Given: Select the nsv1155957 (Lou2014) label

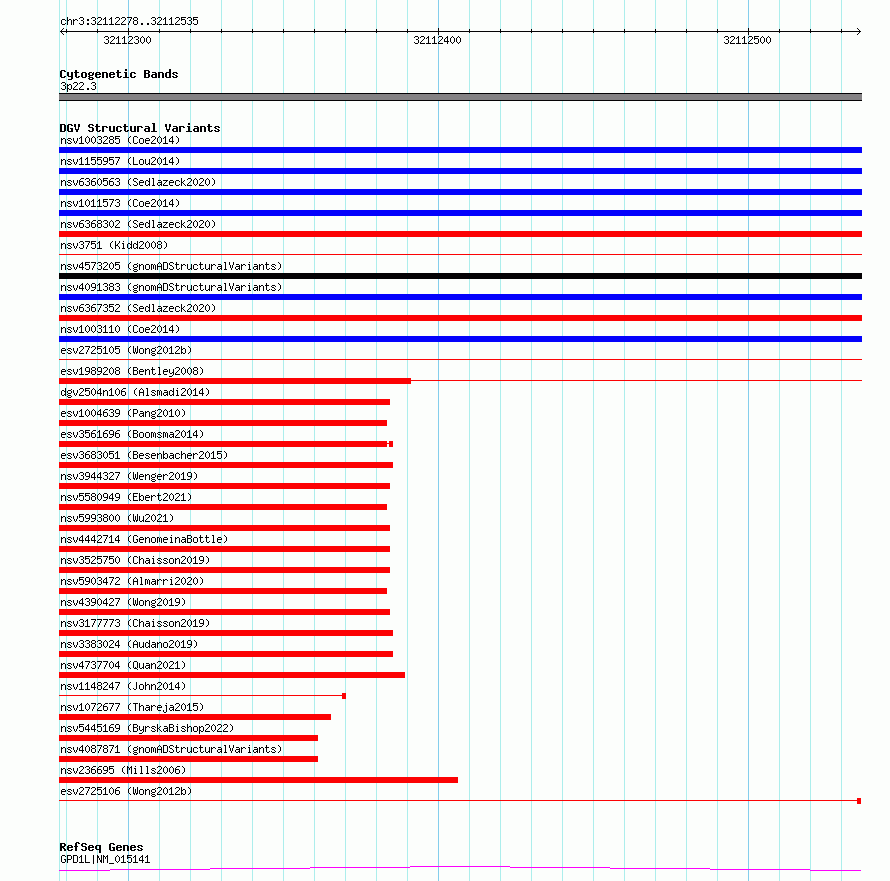Looking at the screenshot, I should pos(120,161).
